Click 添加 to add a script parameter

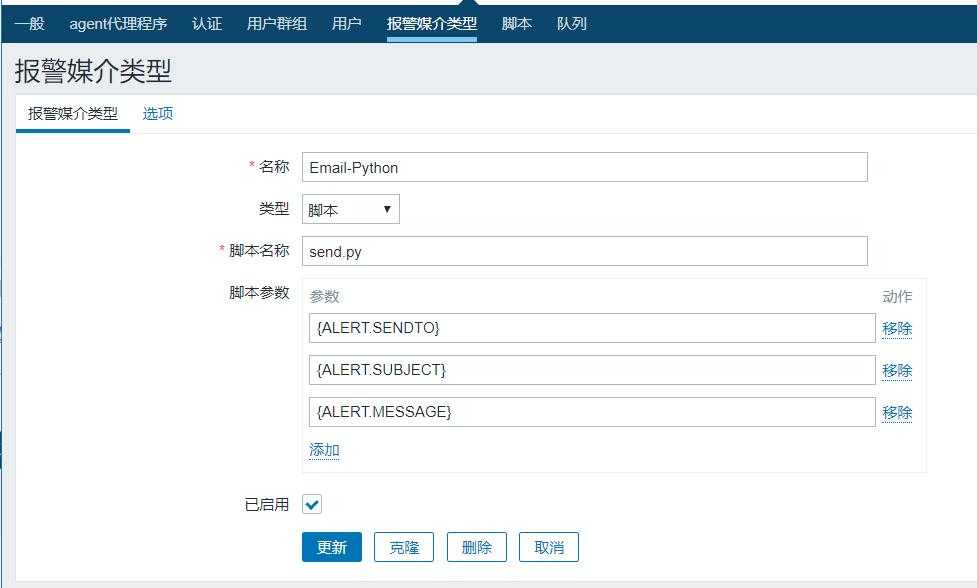pos(324,450)
